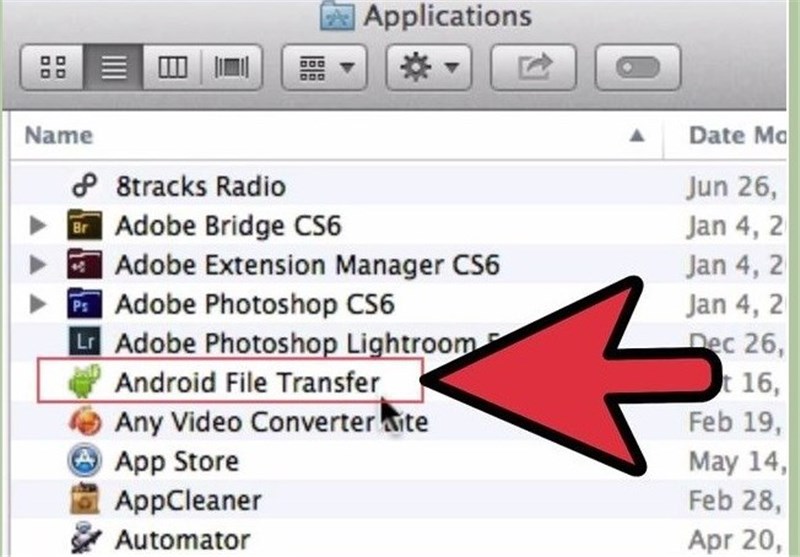Select the App Store icon
800x557 pixels.
(85, 461)
